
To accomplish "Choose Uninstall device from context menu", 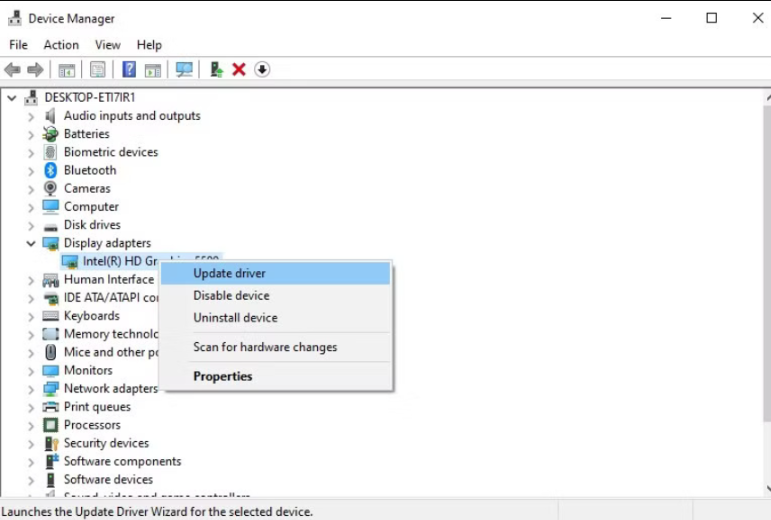I will [235, 318].
